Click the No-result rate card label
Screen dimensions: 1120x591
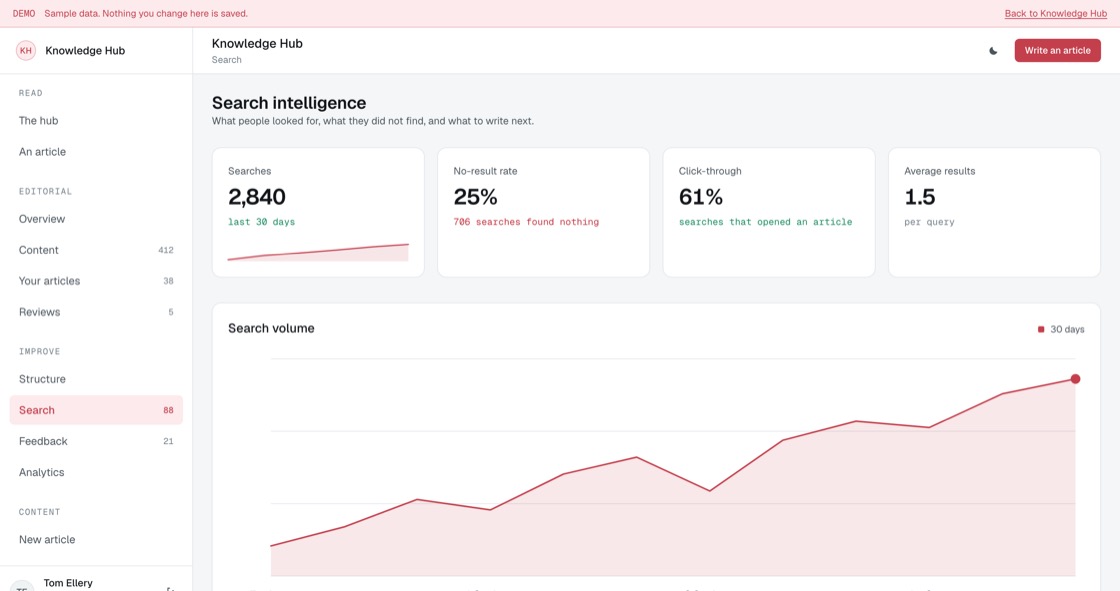pos(485,172)
